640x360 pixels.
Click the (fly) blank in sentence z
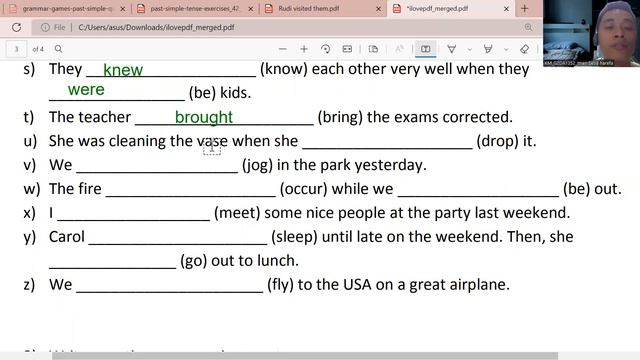click(170, 285)
